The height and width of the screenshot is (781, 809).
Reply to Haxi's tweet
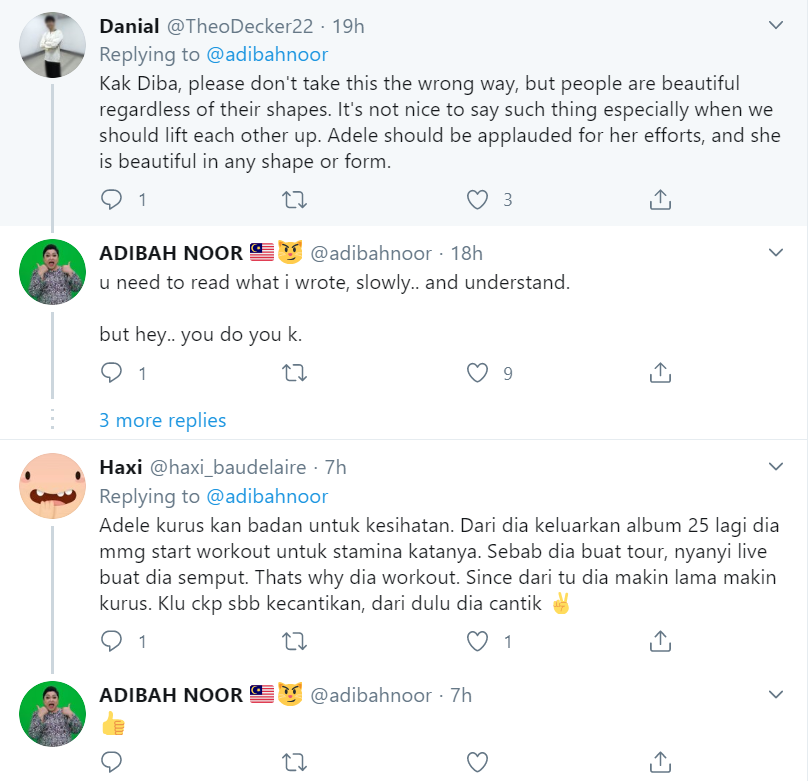(x=112, y=641)
